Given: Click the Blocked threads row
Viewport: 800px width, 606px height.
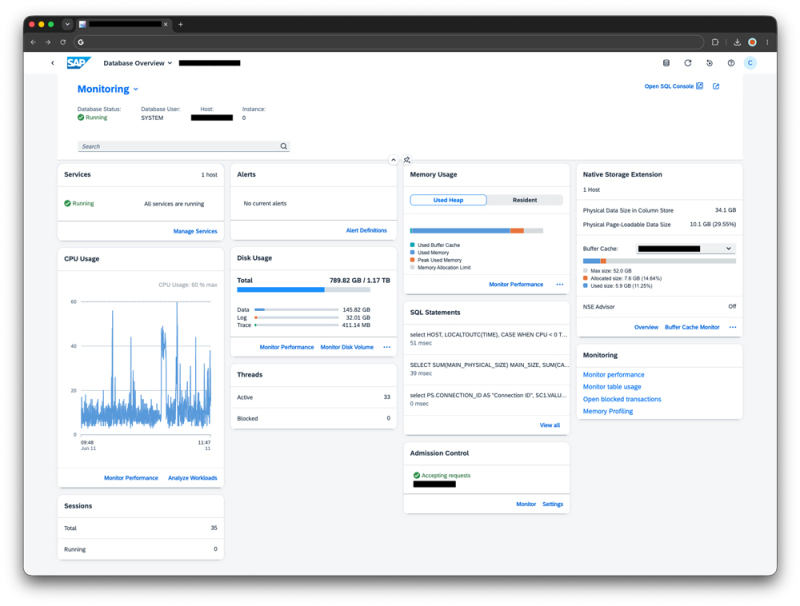Looking at the screenshot, I should pos(314,418).
